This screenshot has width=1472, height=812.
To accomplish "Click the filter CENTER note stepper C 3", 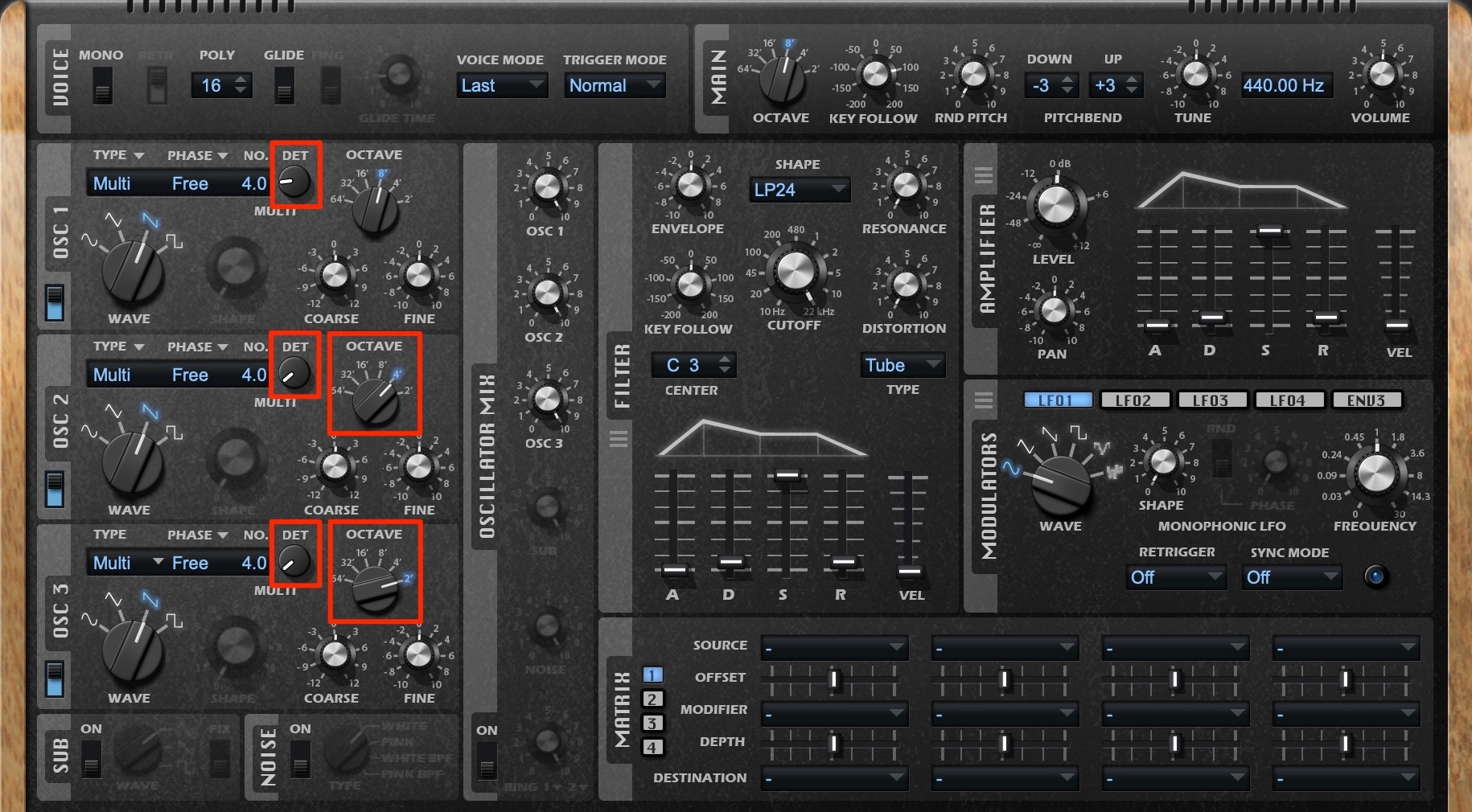I will tap(693, 365).
